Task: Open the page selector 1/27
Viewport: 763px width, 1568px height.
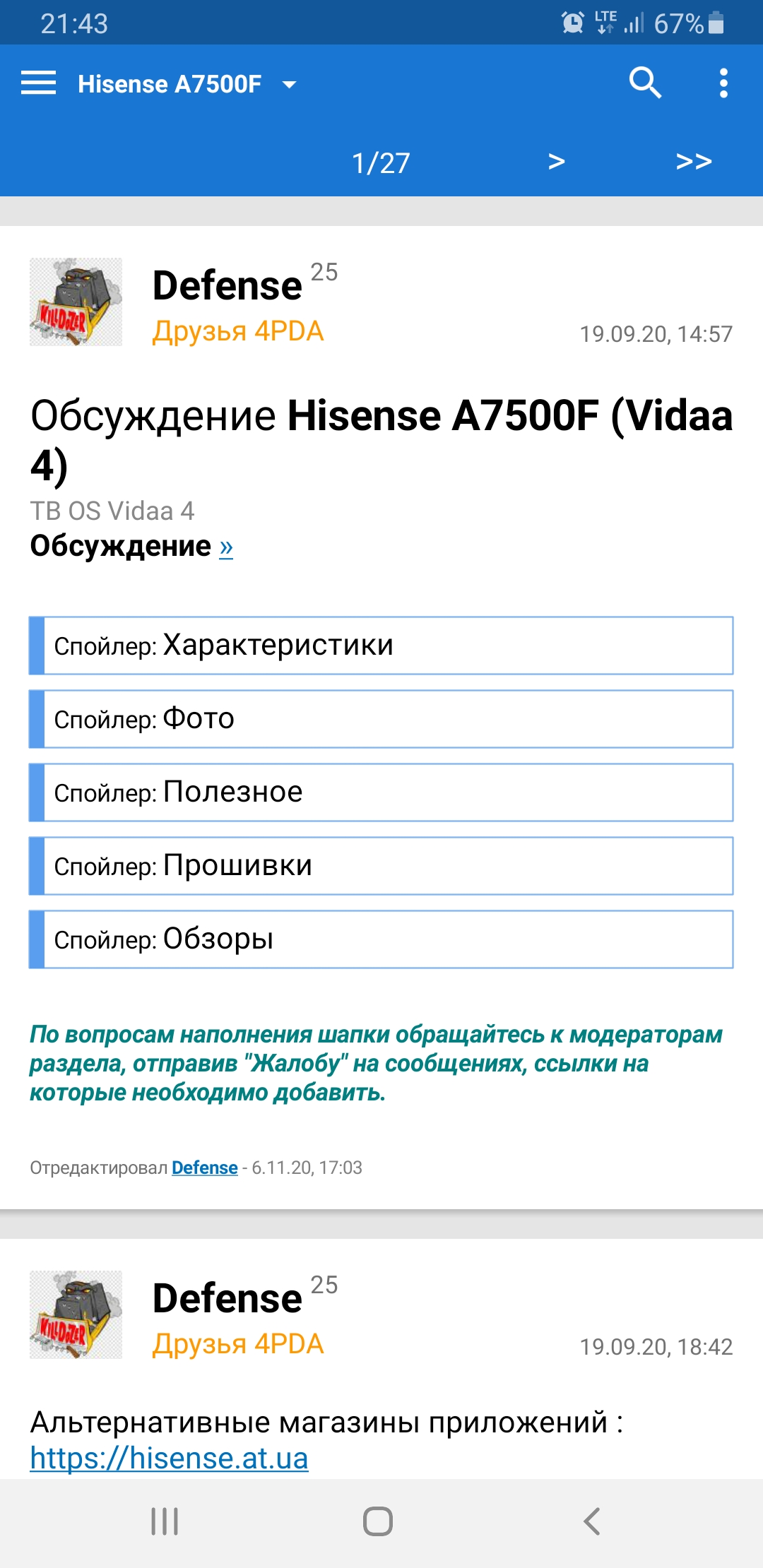Action: (381, 163)
